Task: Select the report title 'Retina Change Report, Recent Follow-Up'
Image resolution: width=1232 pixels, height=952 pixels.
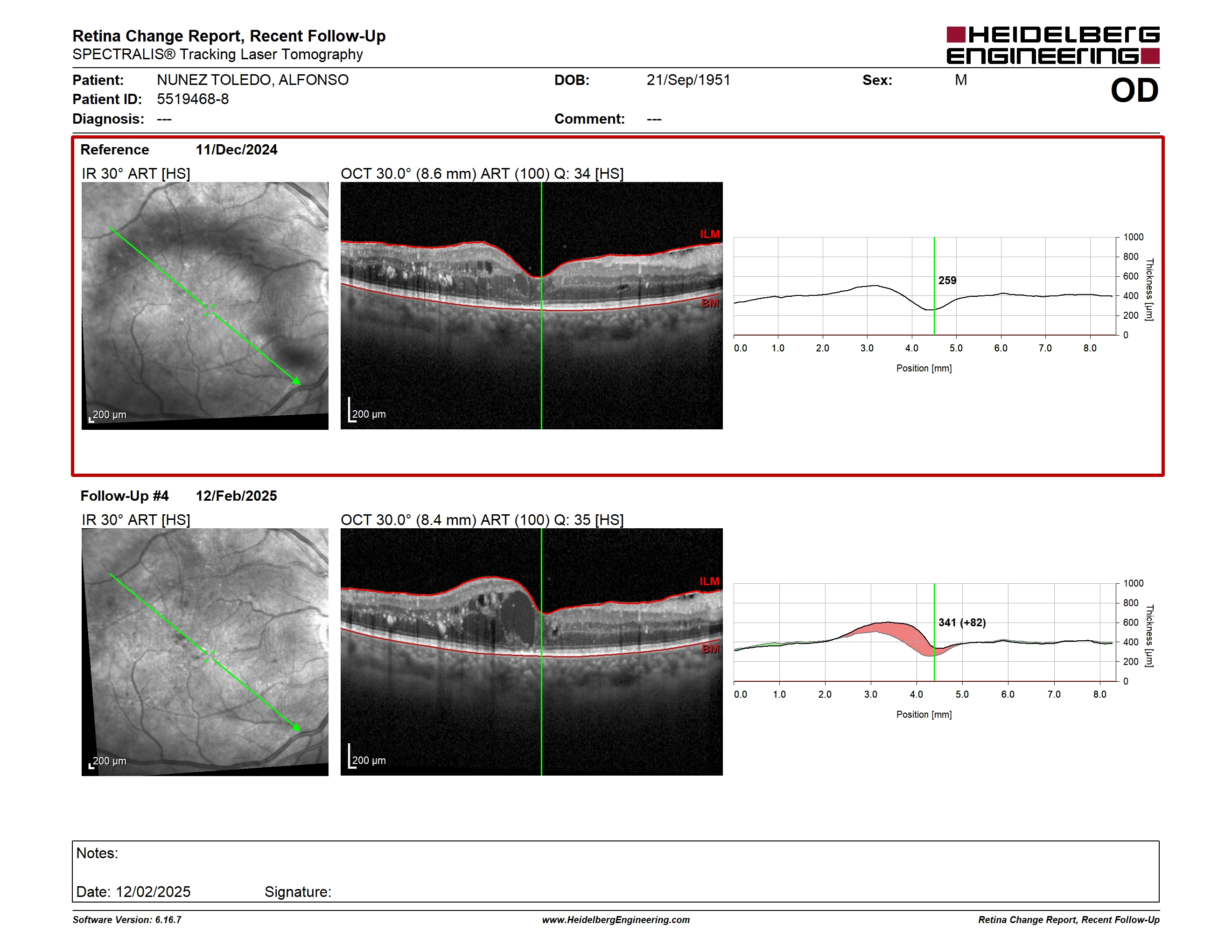Action: 229,35
